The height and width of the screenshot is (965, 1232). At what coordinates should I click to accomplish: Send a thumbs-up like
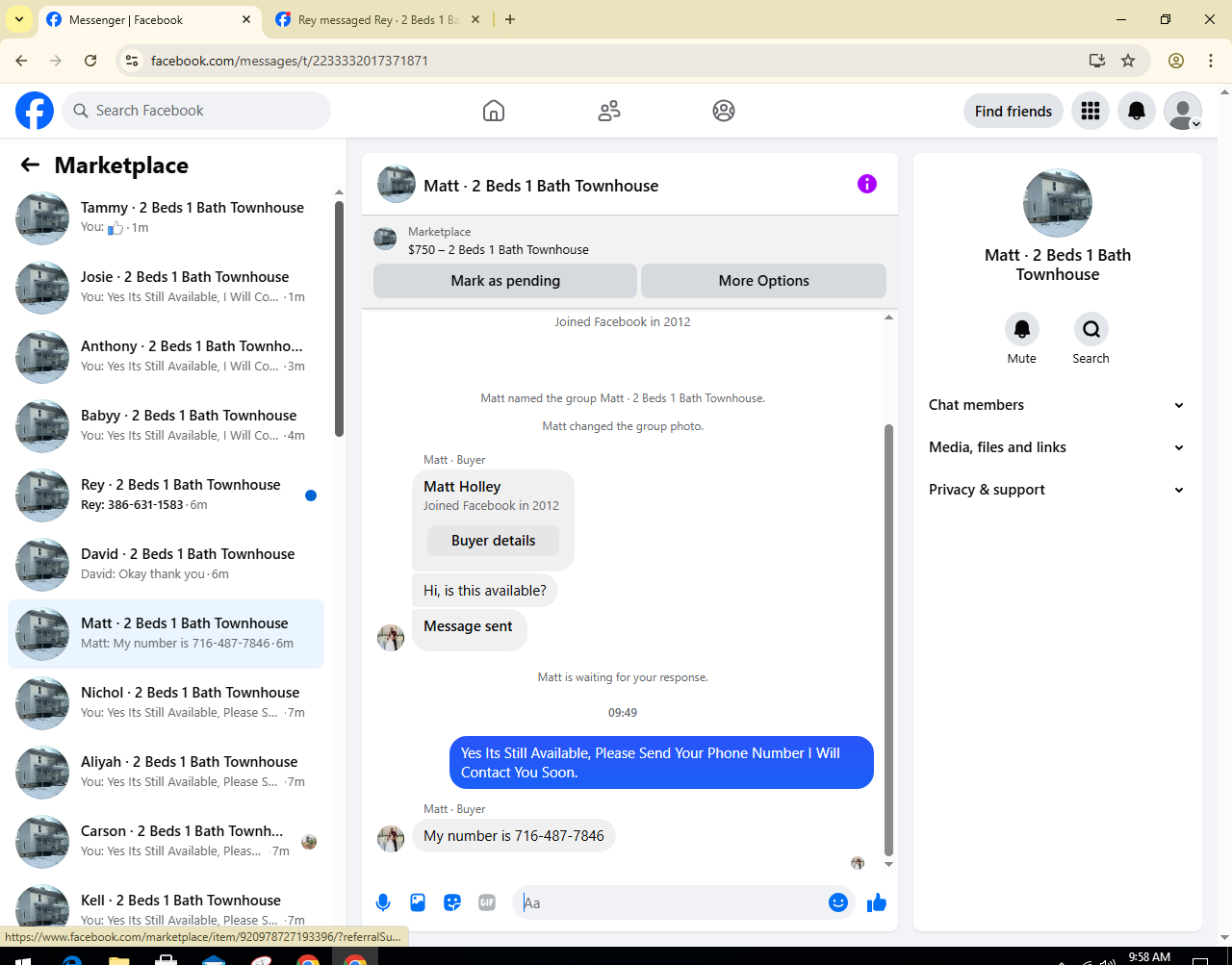click(877, 902)
